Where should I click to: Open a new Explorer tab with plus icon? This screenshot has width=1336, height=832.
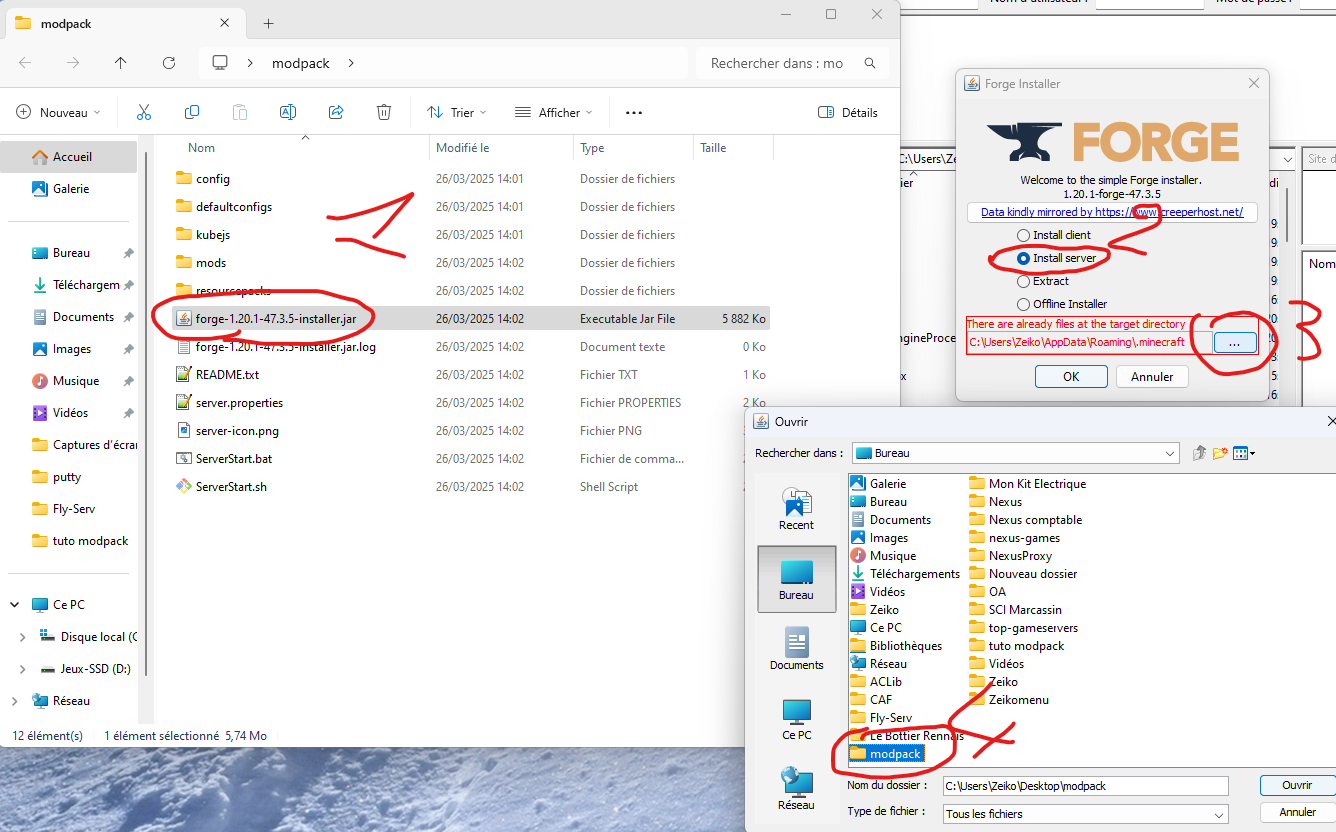(x=268, y=23)
